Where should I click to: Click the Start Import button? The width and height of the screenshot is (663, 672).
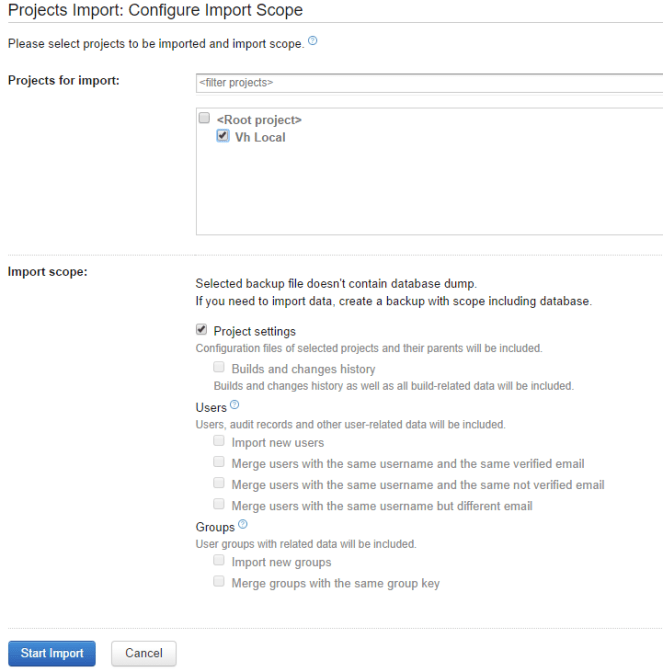point(52,653)
